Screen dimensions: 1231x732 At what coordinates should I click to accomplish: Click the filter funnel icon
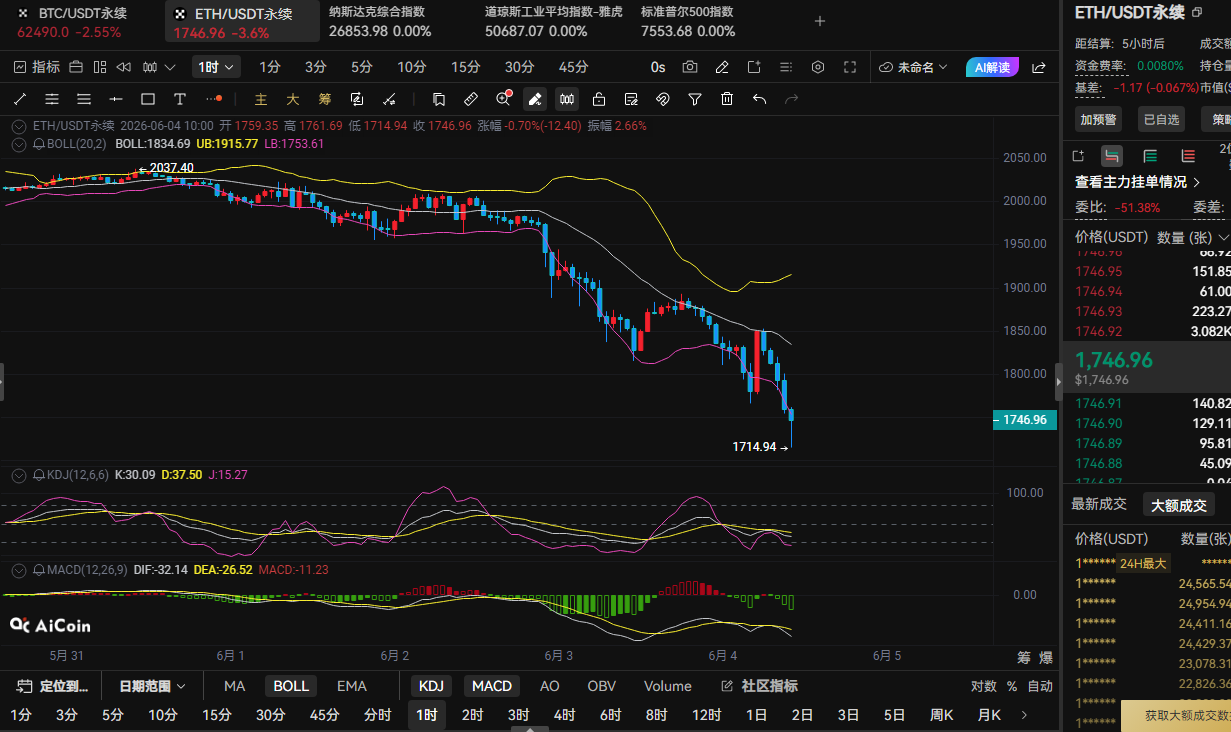pos(695,99)
